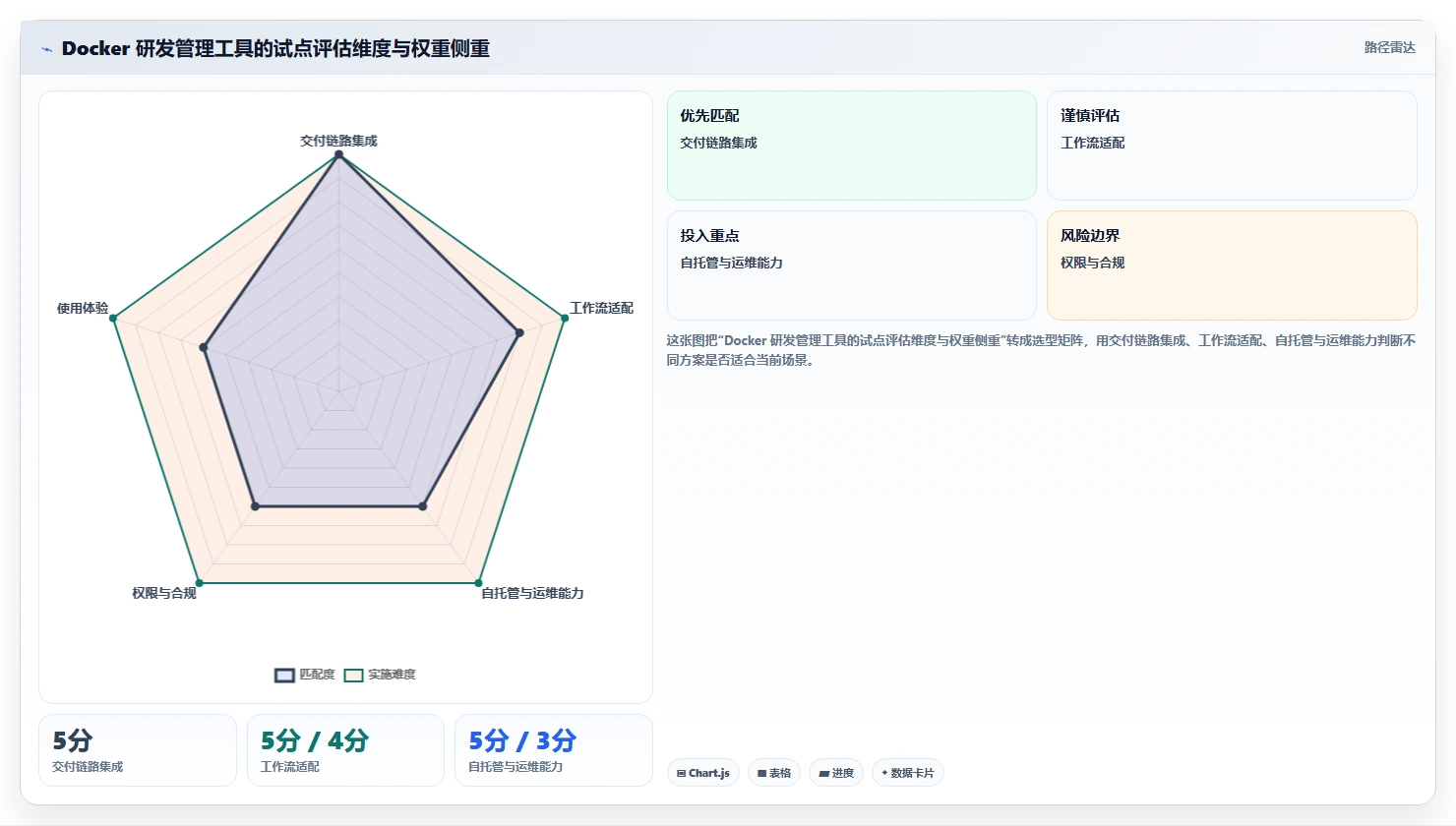
Task: Click the 5分 / 3分 score card
Action: (x=554, y=750)
